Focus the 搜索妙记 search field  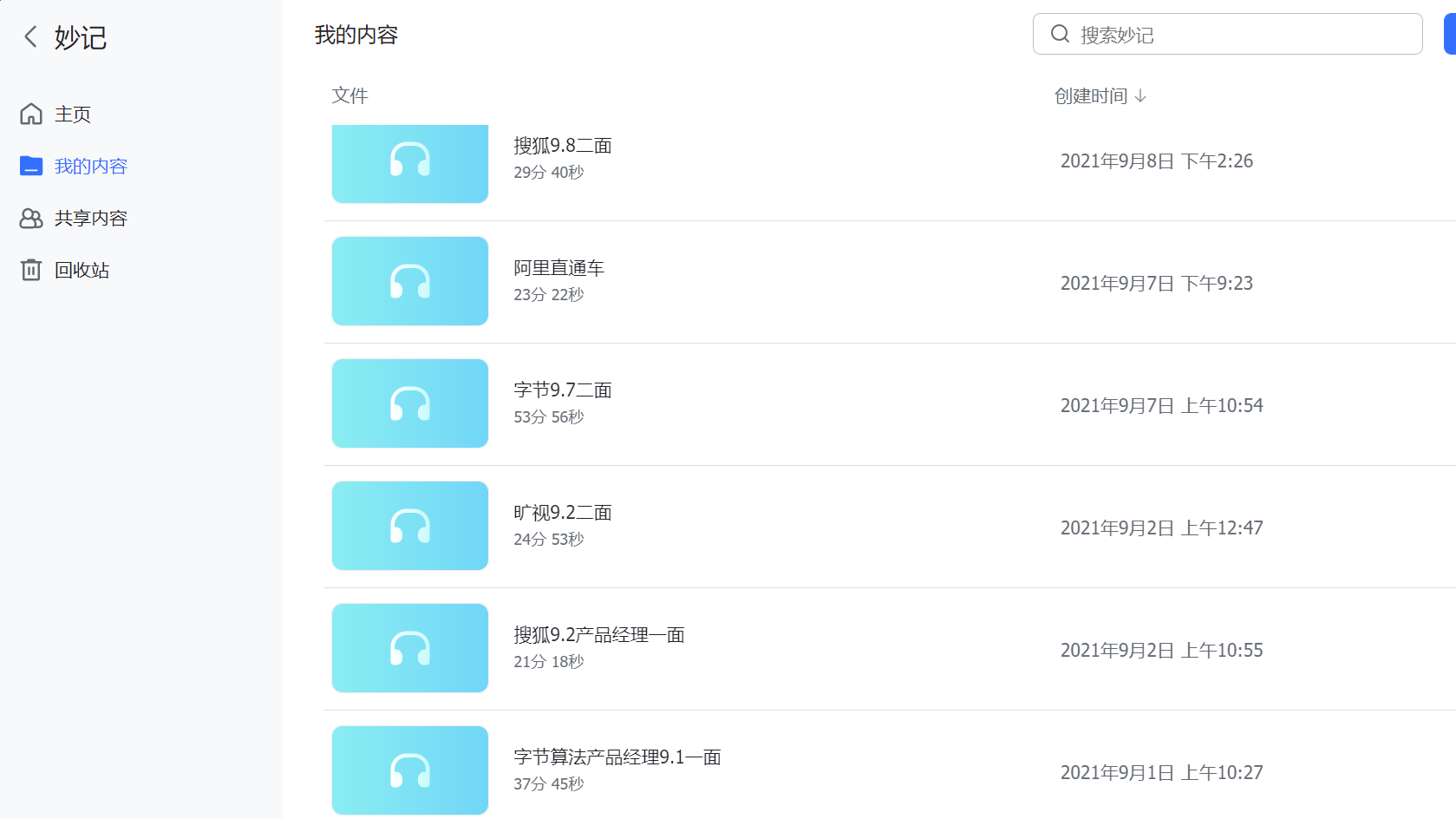(x=1240, y=35)
